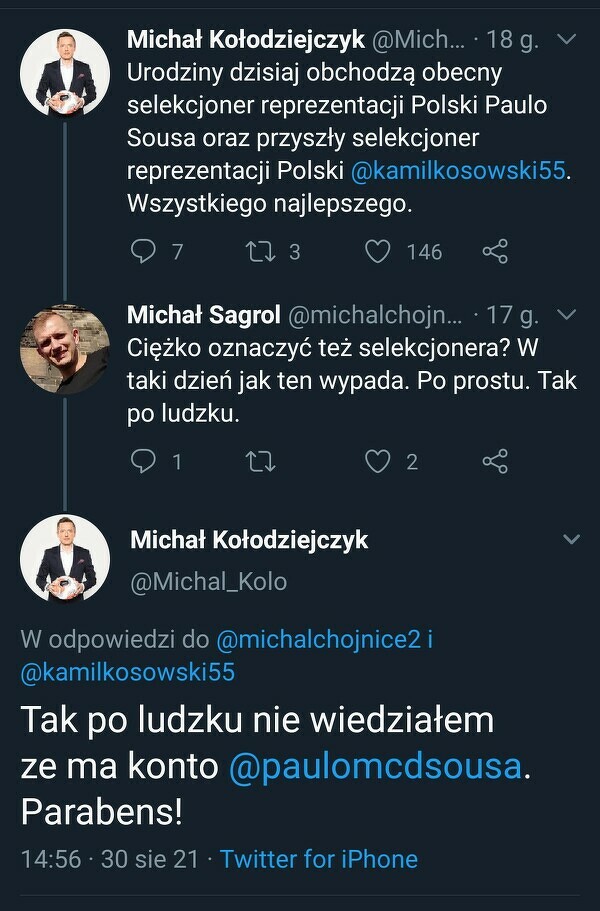Open the @kamilkosowski55 mention in the first tweet
The image size is (600, 911).
pos(459,171)
